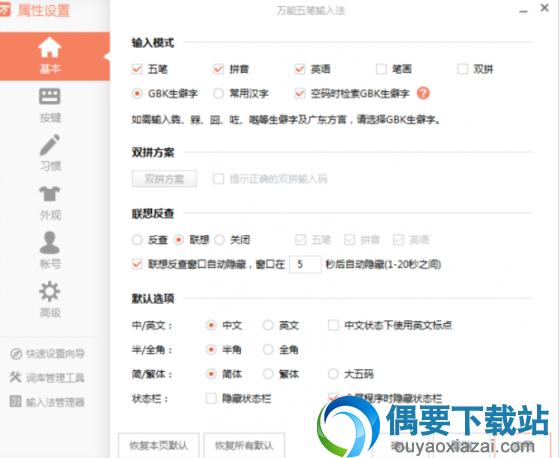Minimize the settings window
Image resolution: width=560 pixels, height=458 pixels.
coord(524,11)
